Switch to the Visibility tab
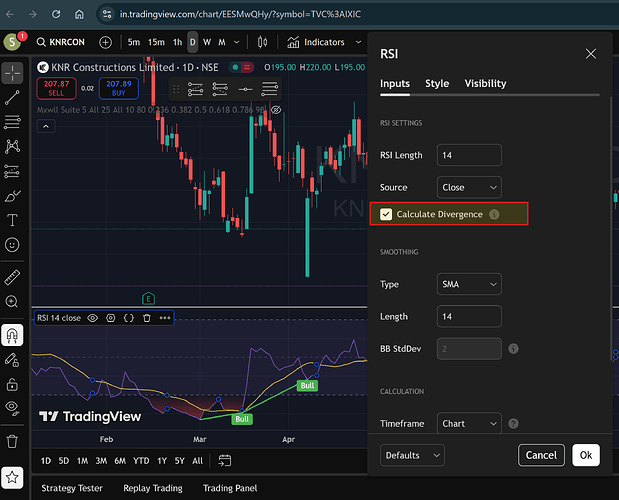619x500 pixels. 485,84
